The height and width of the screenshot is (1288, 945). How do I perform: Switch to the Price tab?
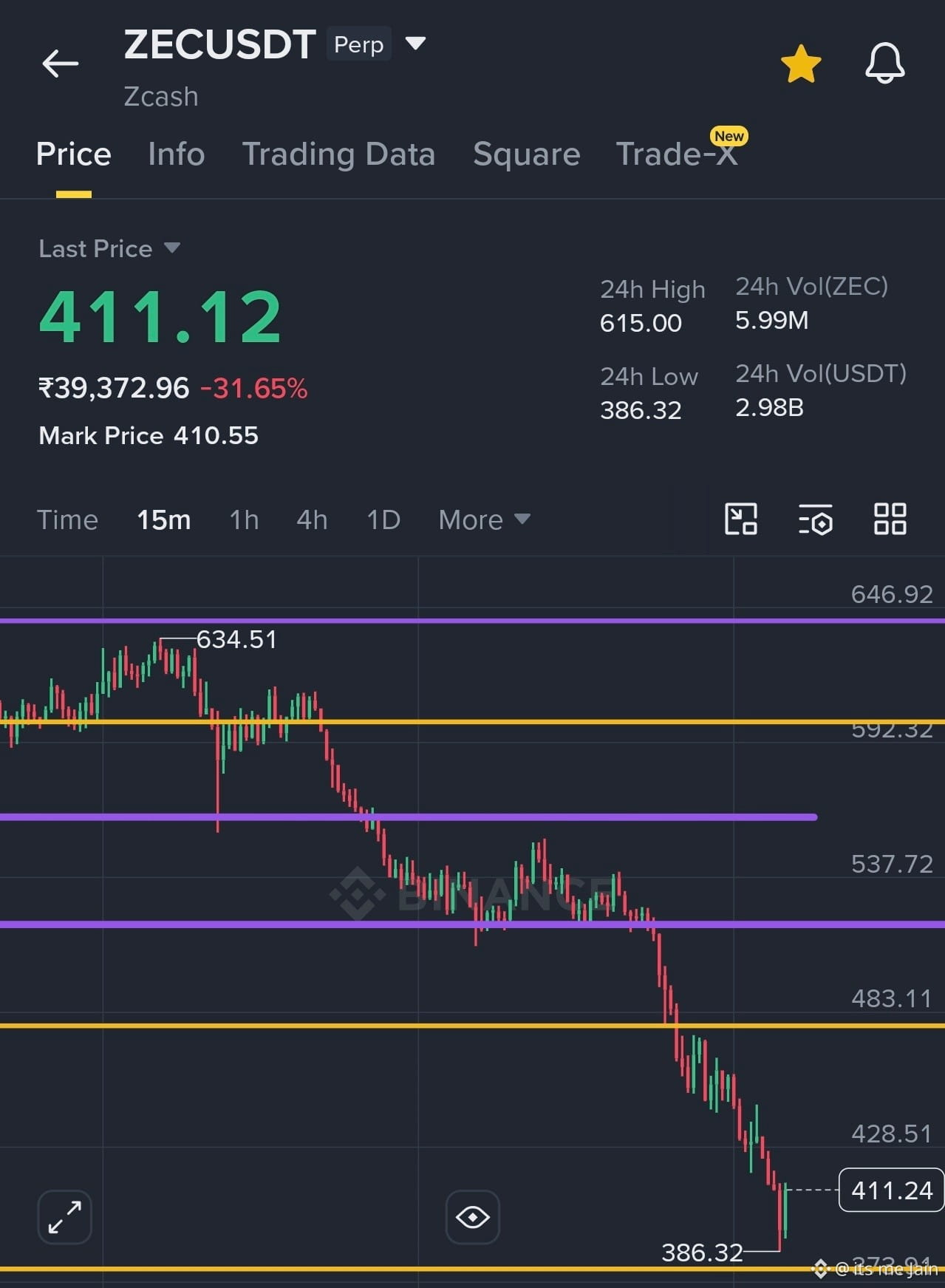click(x=74, y=154)
